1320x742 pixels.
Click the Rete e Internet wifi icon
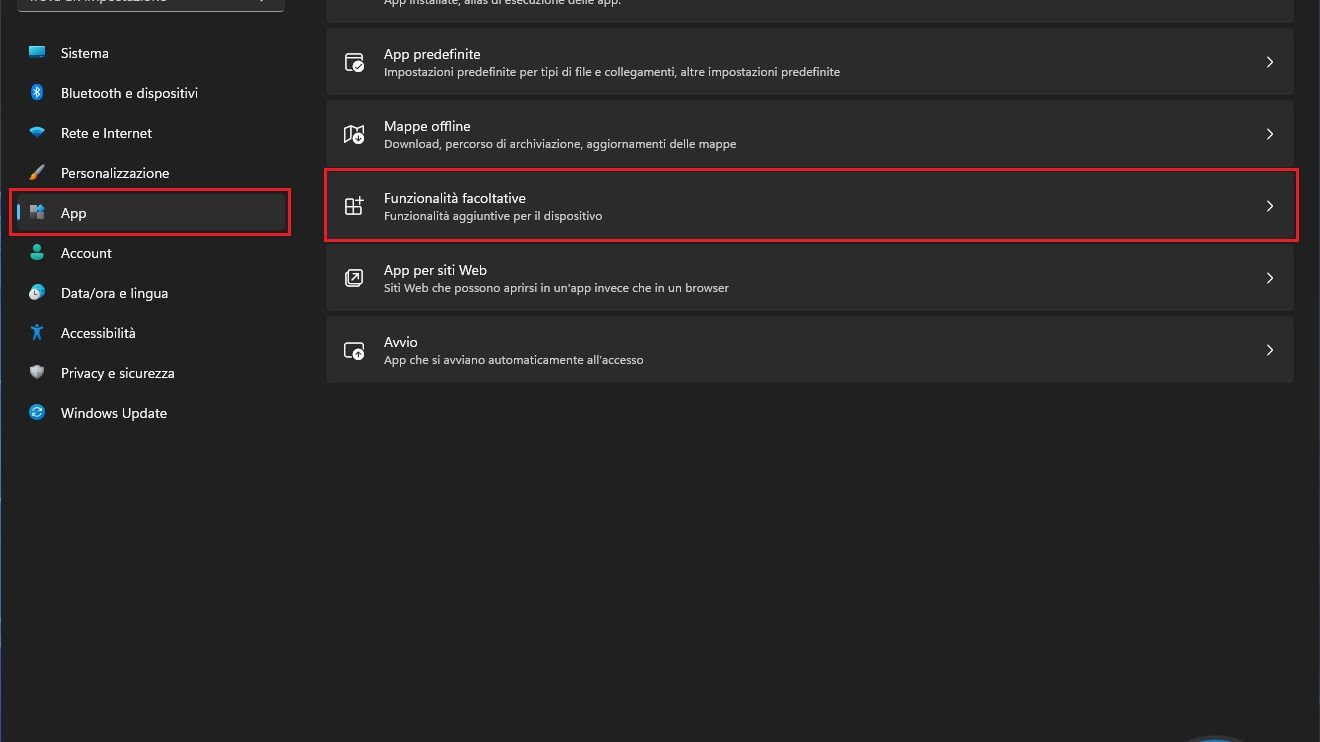pos(37,133)
